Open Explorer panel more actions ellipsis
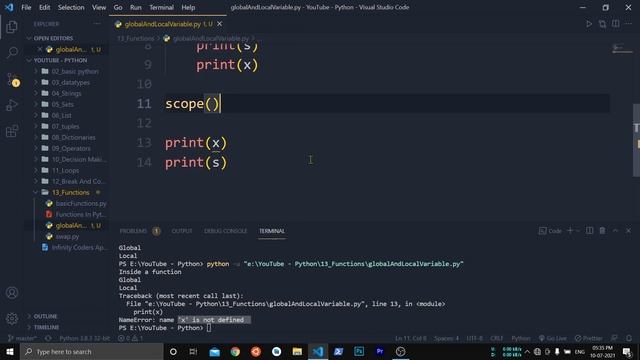 (97, 24)
